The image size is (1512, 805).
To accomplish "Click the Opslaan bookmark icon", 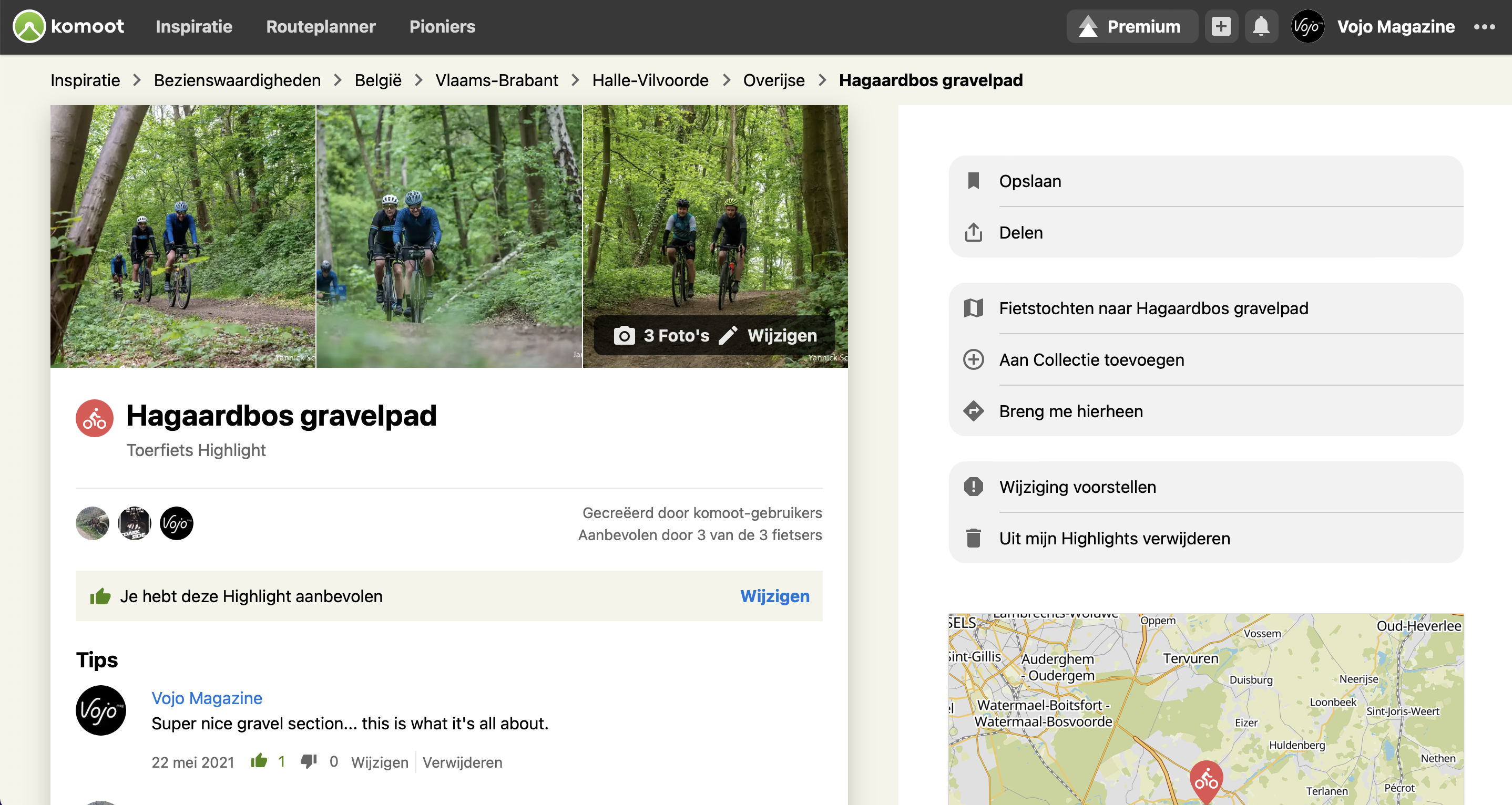I will pyautogui.click(x=973, y=181).
